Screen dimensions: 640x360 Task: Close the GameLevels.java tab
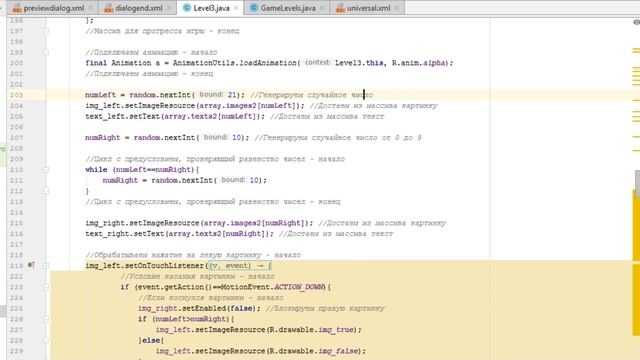click(322, 8)
